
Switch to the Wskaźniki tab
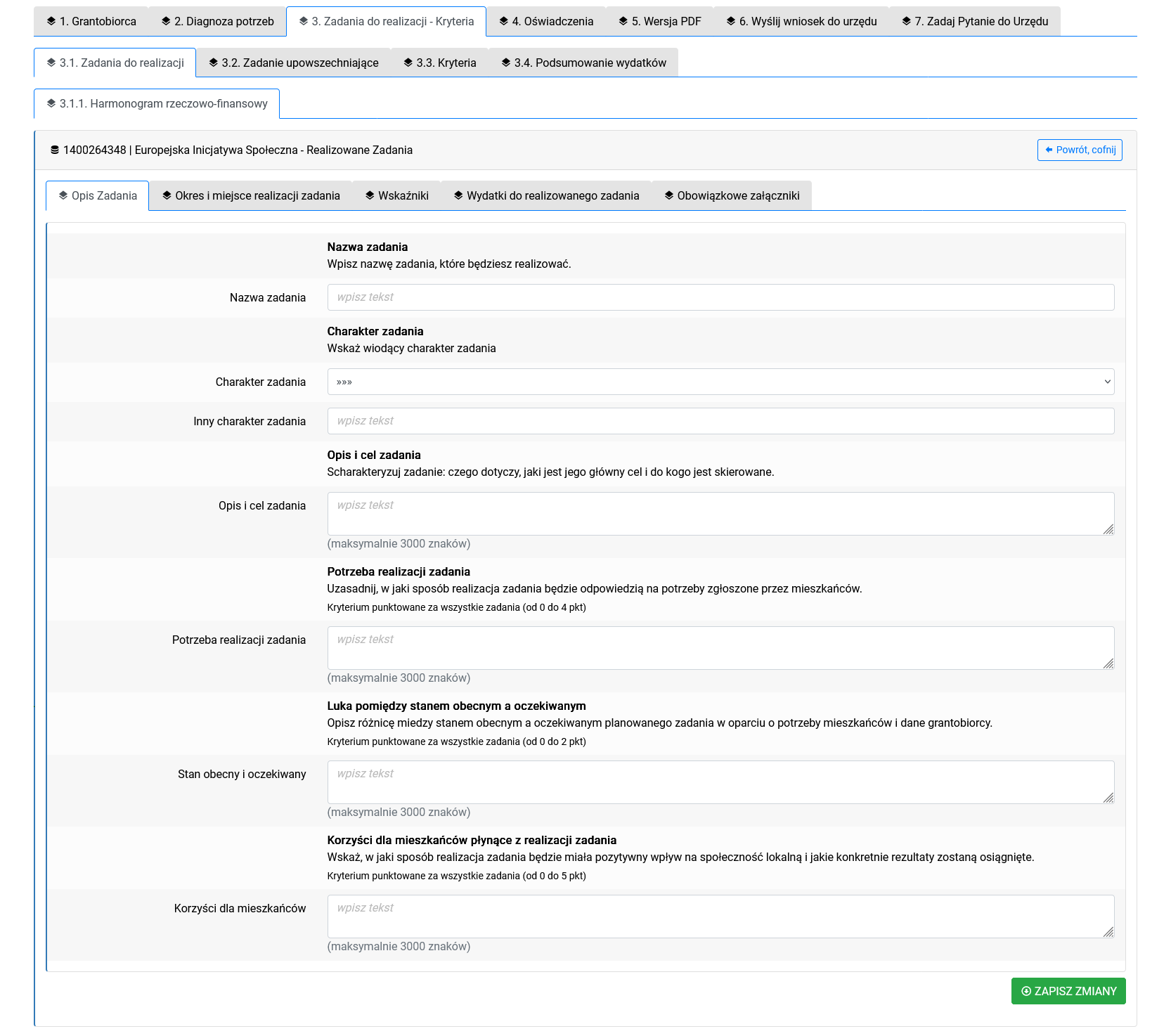click(x=396, y=195)
